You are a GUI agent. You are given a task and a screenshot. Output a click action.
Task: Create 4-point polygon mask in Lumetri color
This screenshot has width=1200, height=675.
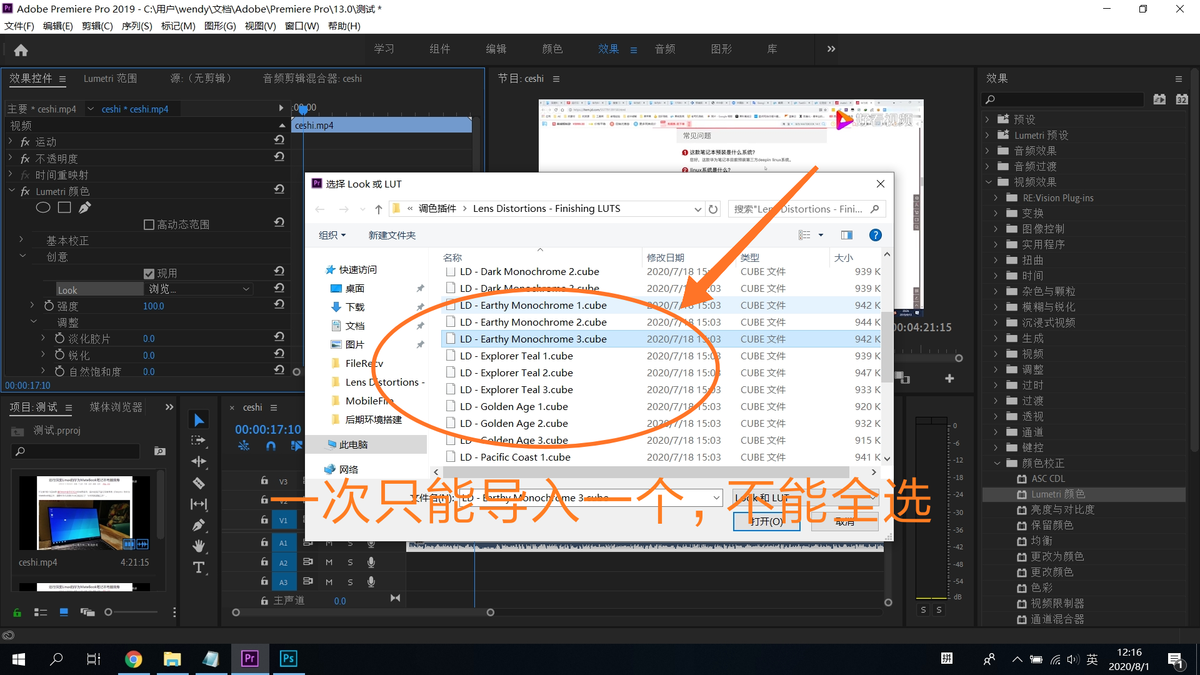[x=64, y=208]
